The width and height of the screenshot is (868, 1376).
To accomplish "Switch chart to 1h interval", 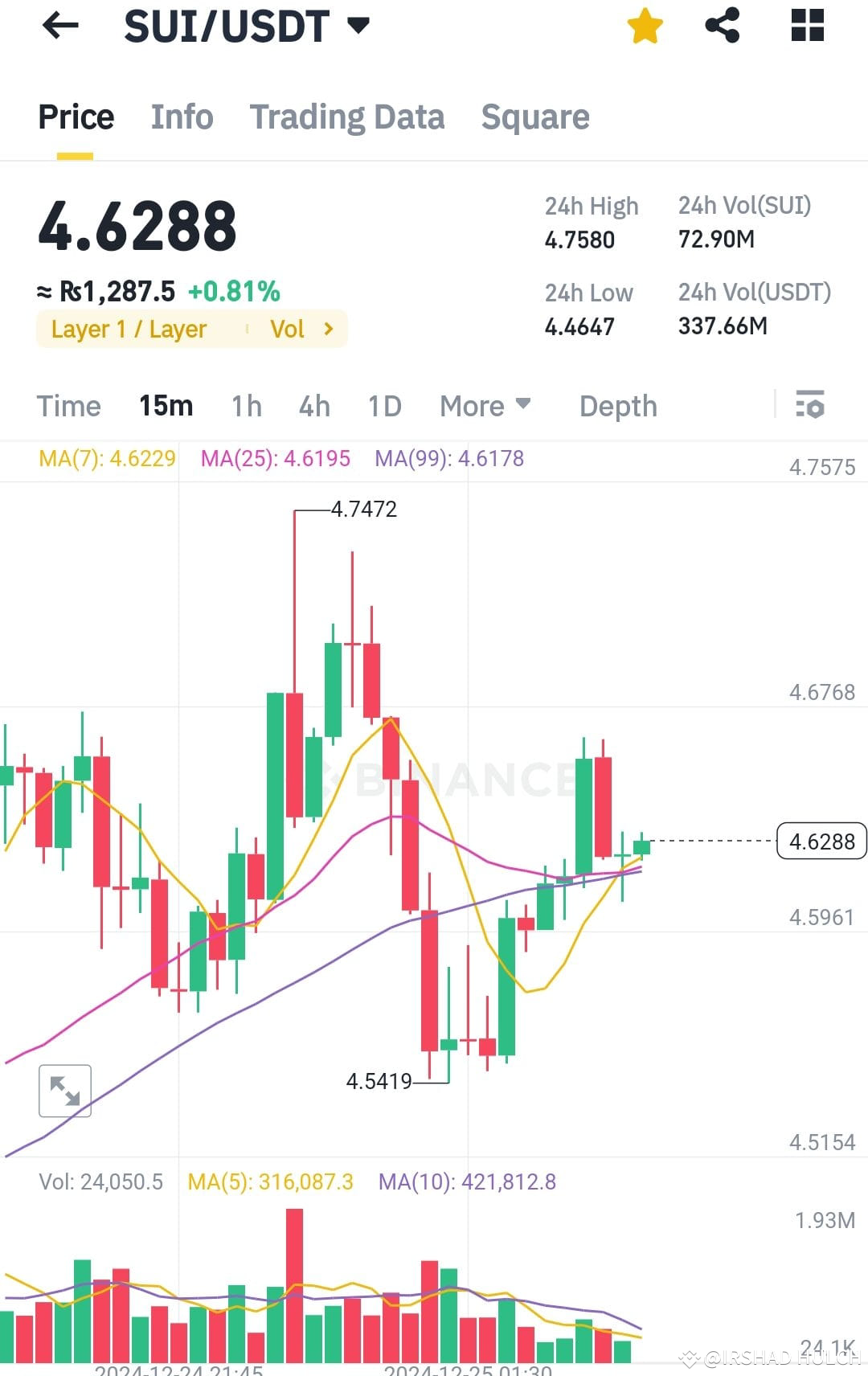I will [246, 406].
